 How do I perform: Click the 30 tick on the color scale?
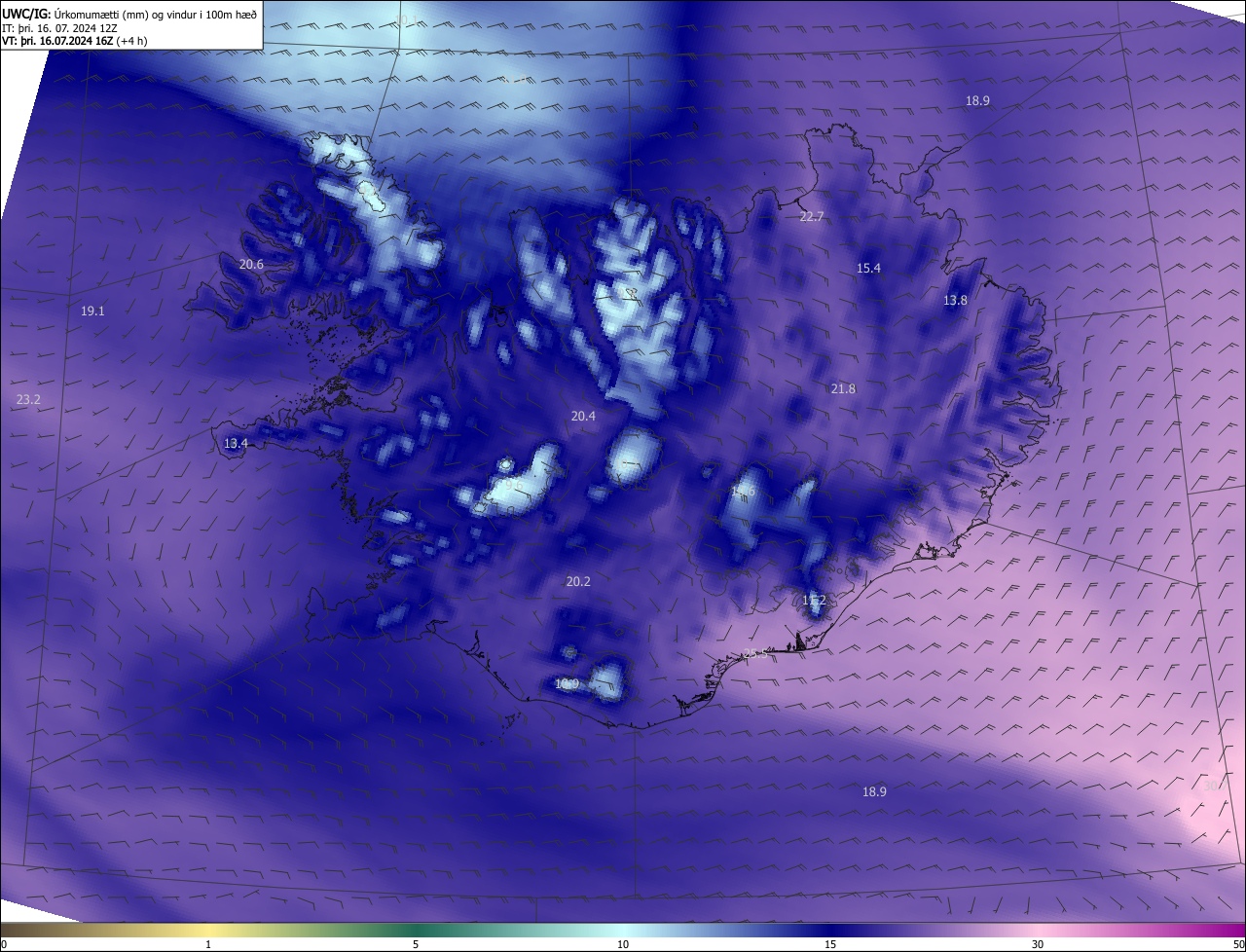1038,944
